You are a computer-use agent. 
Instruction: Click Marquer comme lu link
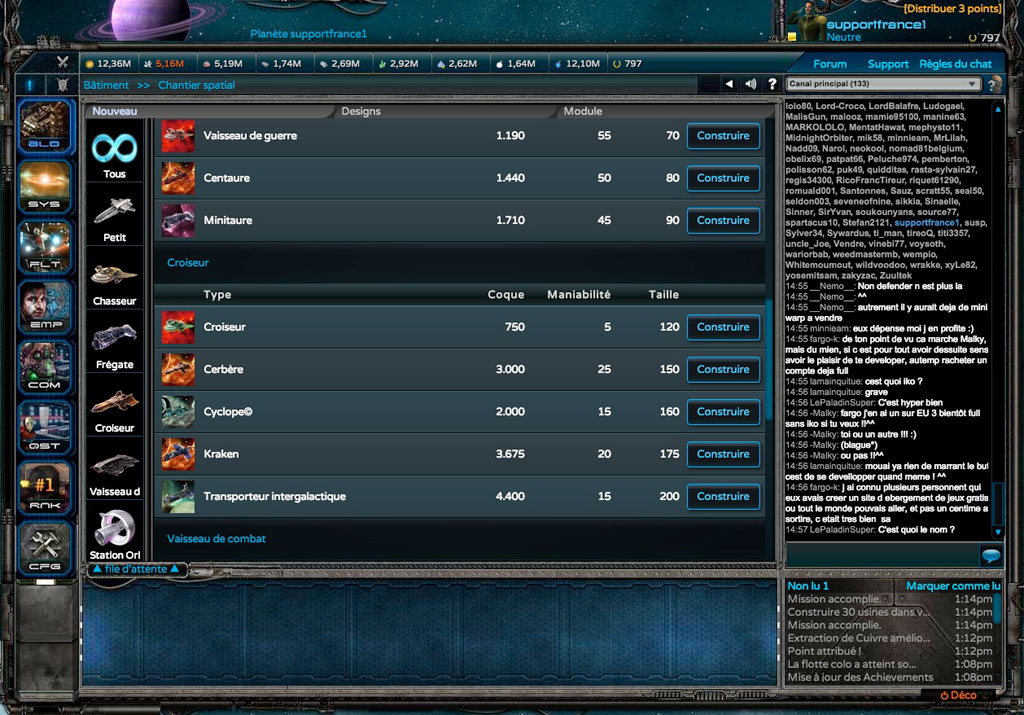(953, 586)
